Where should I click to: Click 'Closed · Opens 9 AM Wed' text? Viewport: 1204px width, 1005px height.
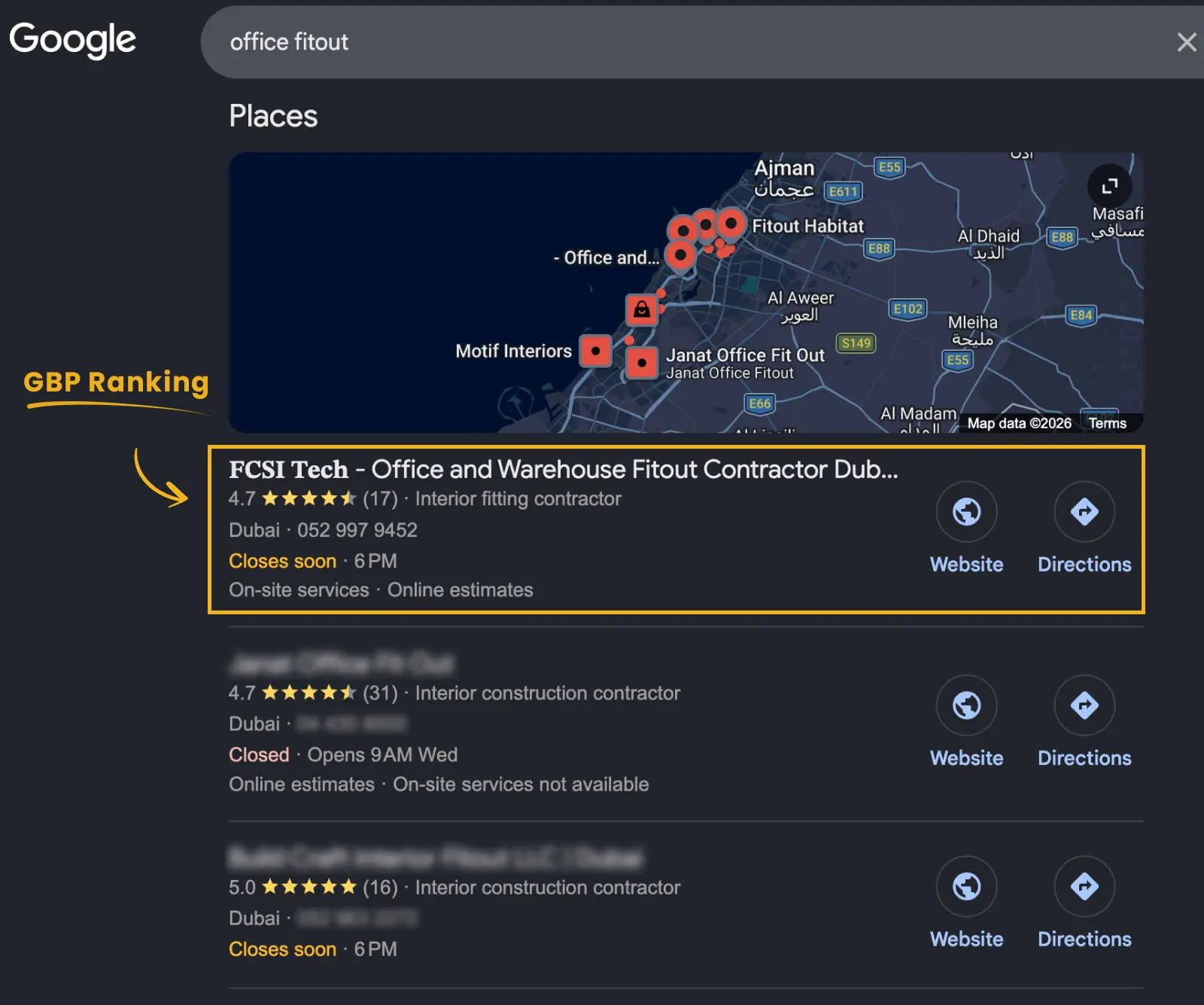343,754
